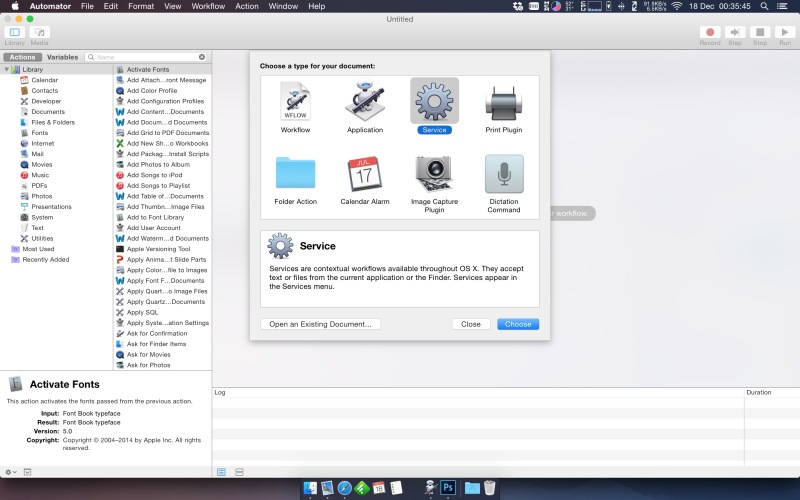800x500 pixels.
Task: Open the Help menu
Action: pyautogui.click(x=316, y=6)
